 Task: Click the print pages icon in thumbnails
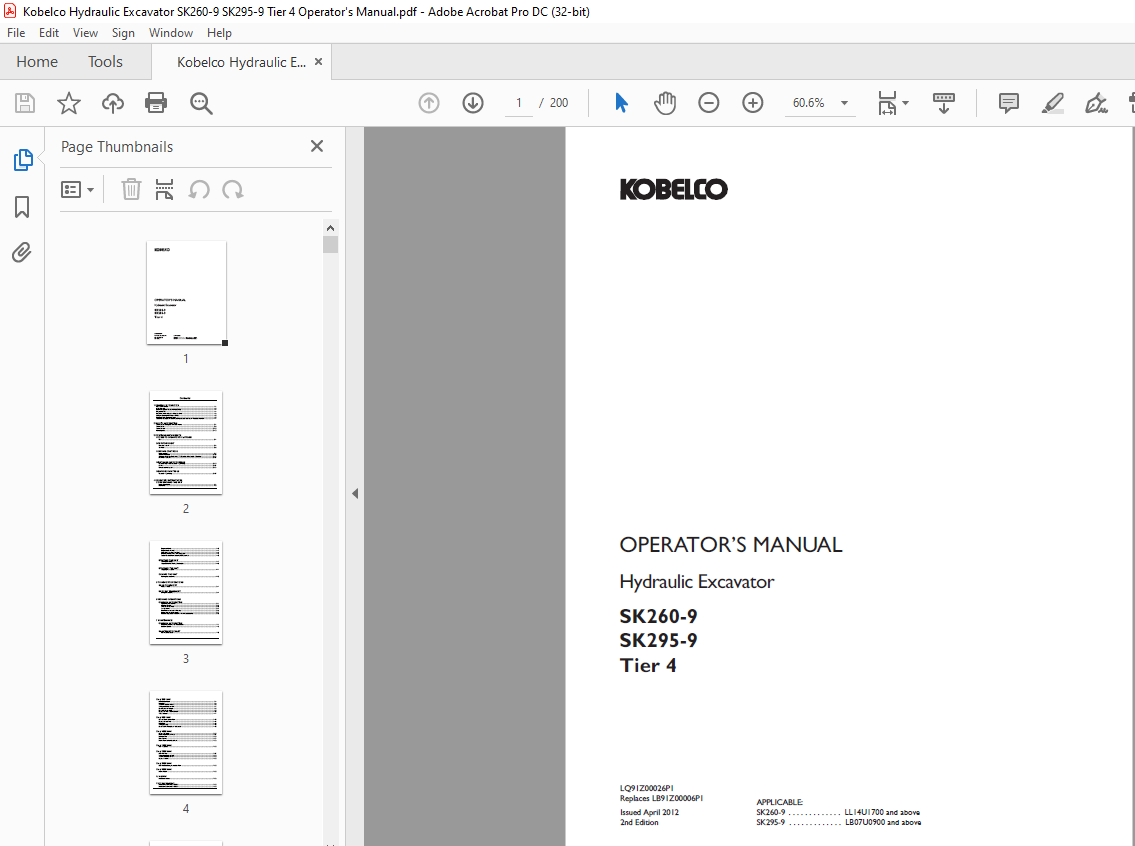pos(164,190)
